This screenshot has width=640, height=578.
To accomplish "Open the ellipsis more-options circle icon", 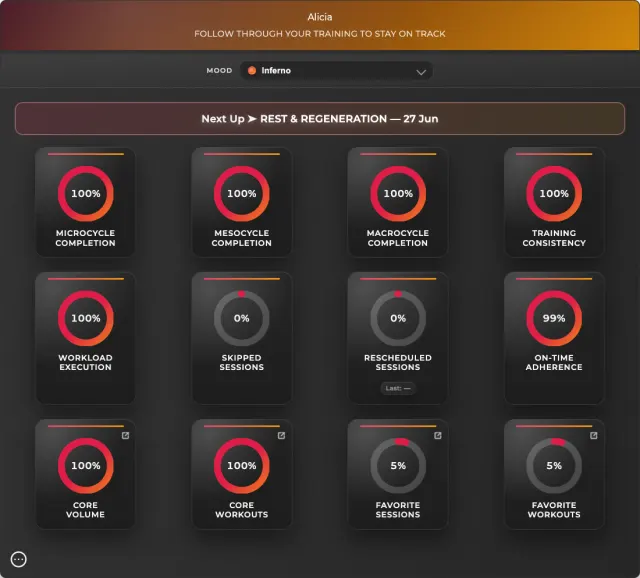I will pos(19,559).
